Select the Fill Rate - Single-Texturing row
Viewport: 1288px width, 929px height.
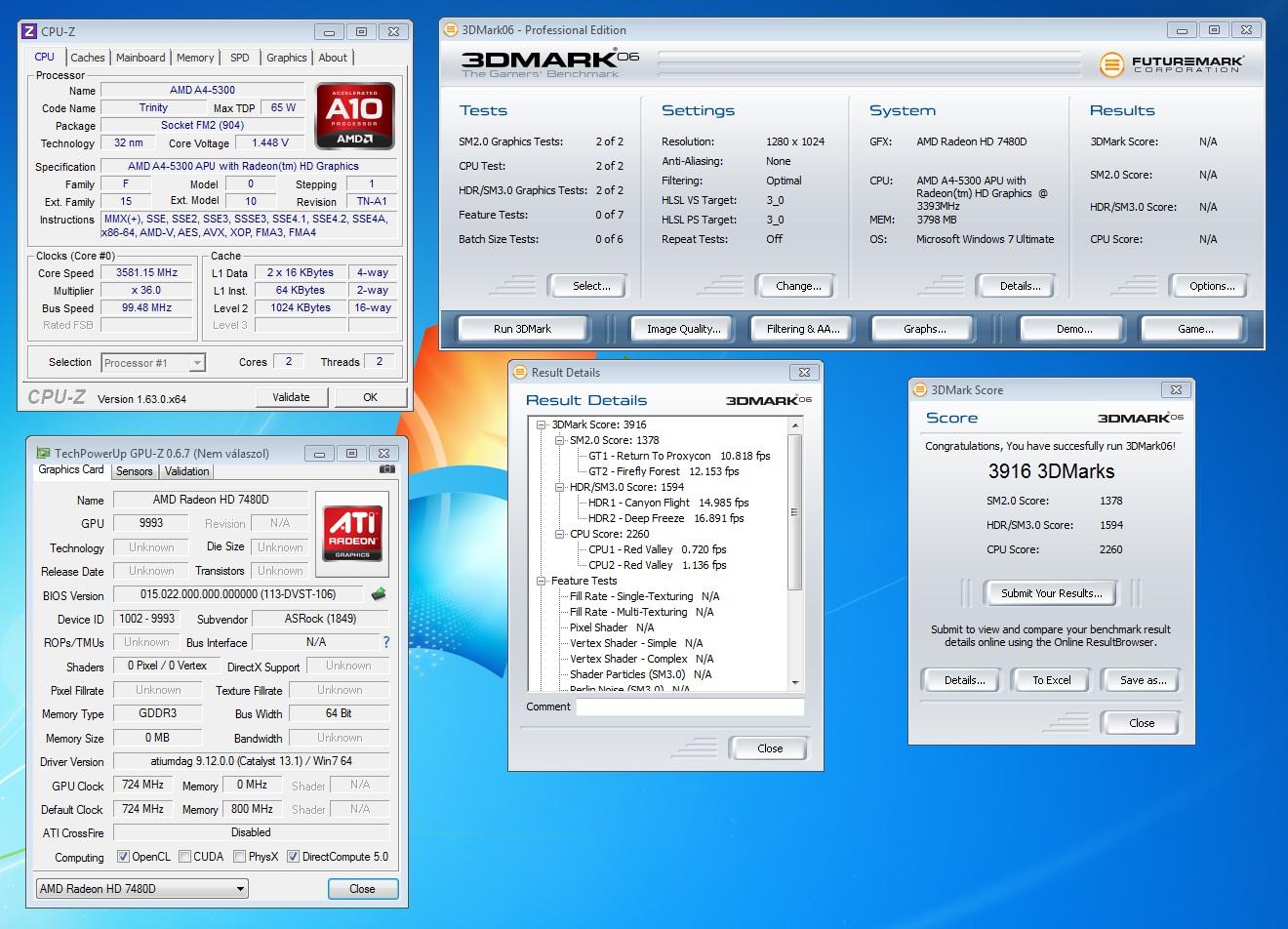[645, 596]
